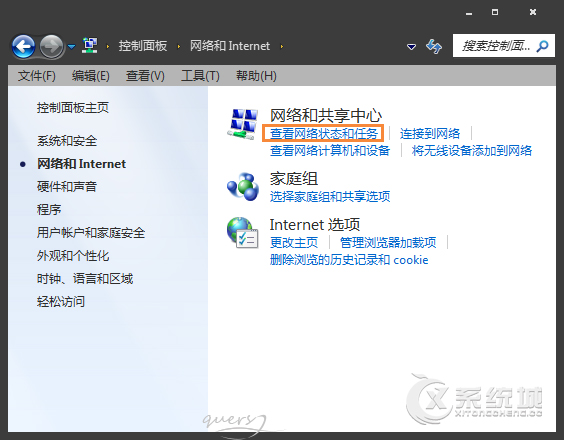Click 更改主页 link

[294, 242]
